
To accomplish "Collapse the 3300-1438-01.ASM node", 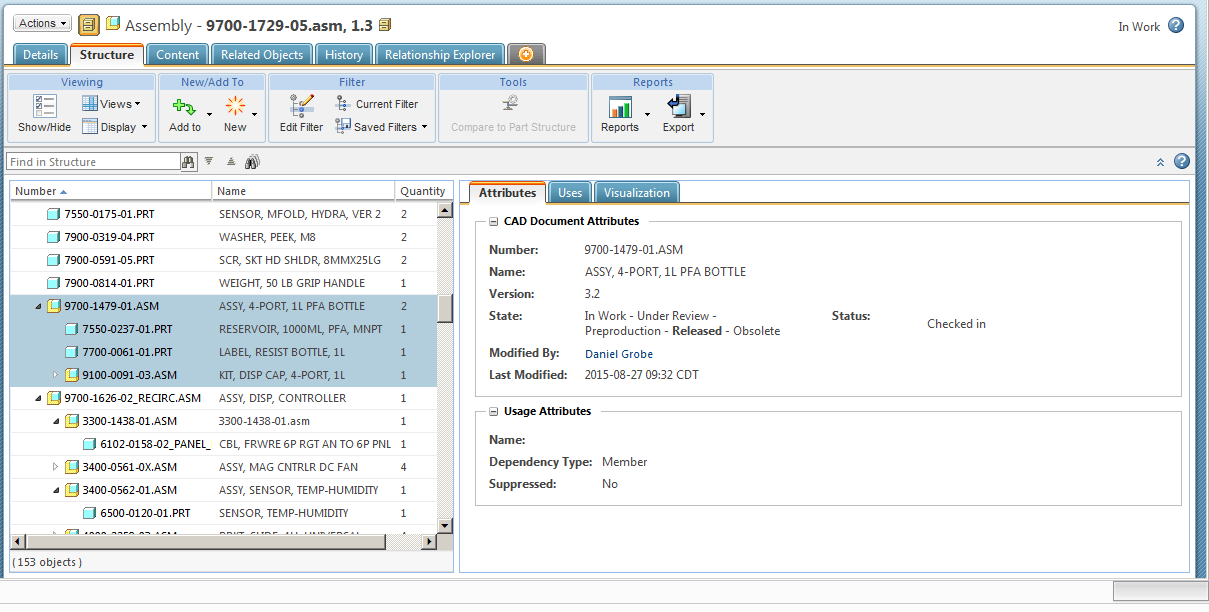I will (x=56, y=421).
